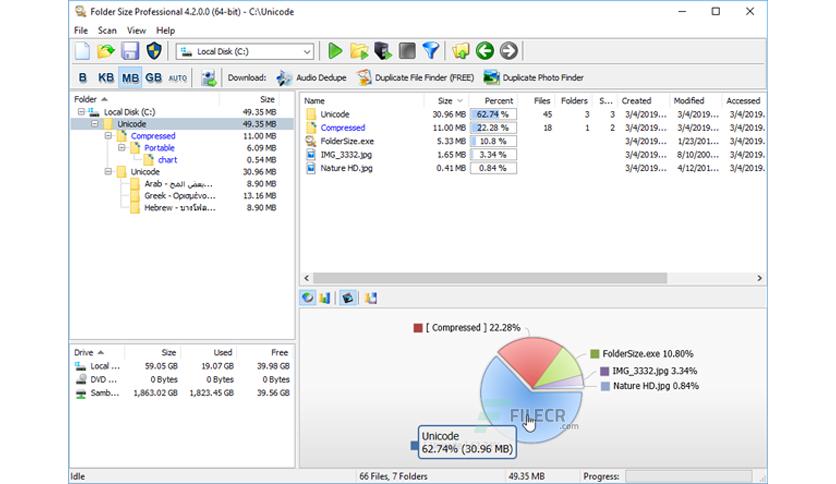The height and width of the screenshot is (484, 836).
Task: Select the Greek folder in the tree
Action: (180, 196)
